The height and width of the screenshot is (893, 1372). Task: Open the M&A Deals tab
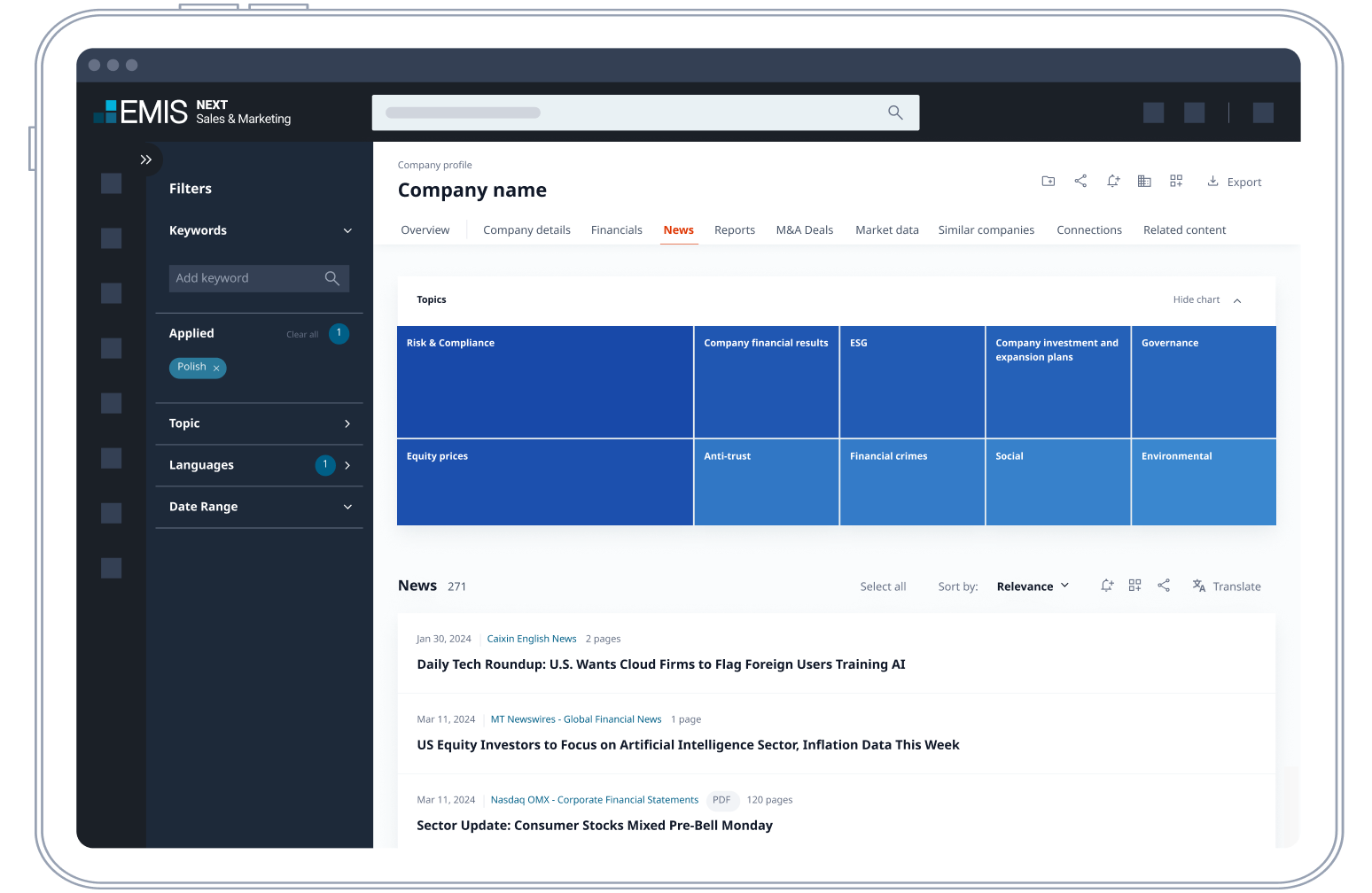click(x=804, y=230)
